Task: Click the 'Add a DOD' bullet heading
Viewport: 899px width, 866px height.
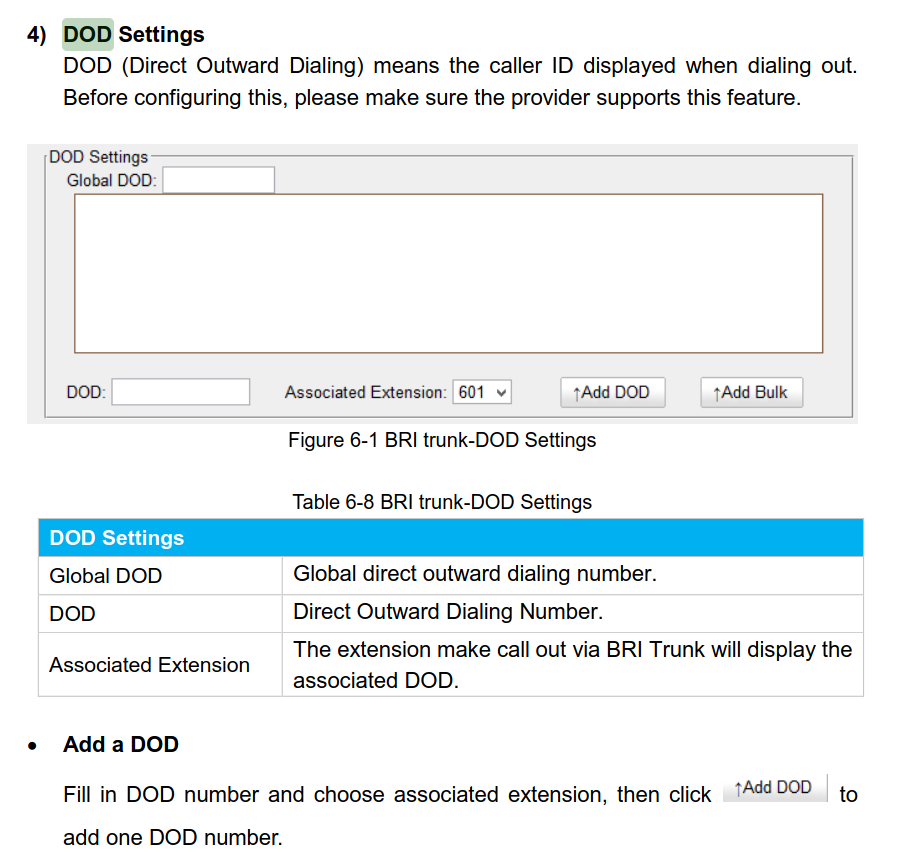Action: click(121, 745)
